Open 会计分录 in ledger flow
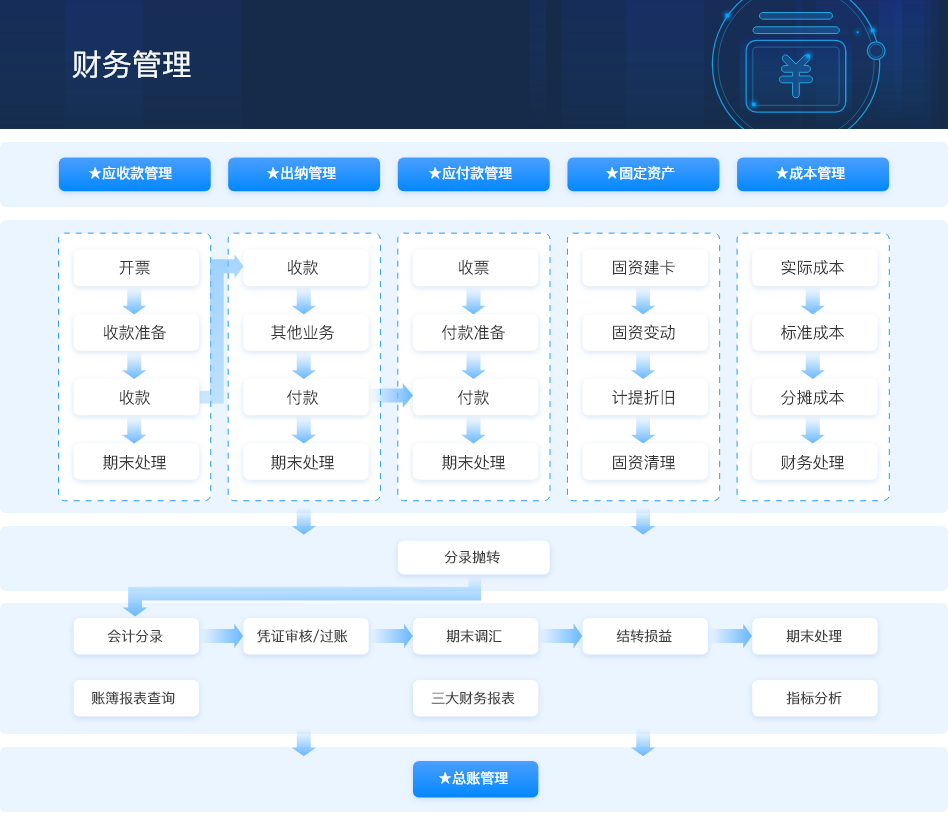 pyautogui.click(x=136, y=636)
